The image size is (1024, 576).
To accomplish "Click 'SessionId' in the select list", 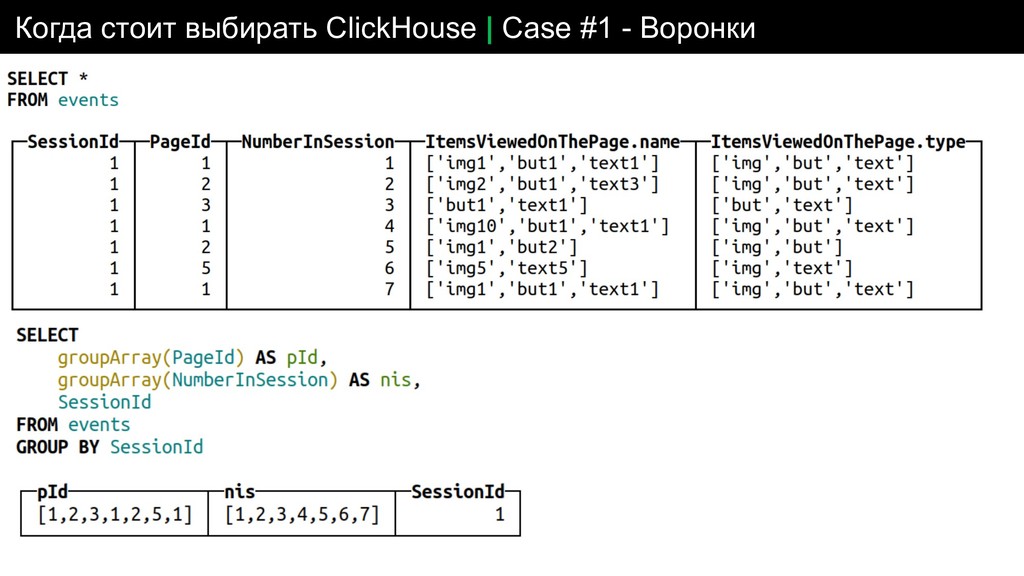I will click(x=104, y=402).
